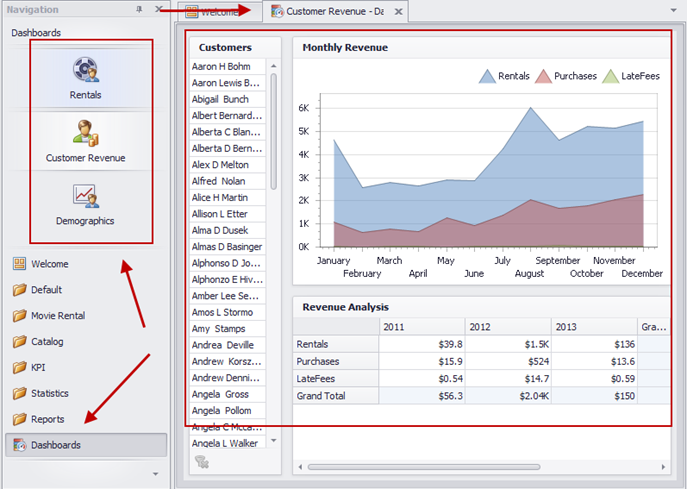Click the clear filter icon below Customers list

click(201, 461)
